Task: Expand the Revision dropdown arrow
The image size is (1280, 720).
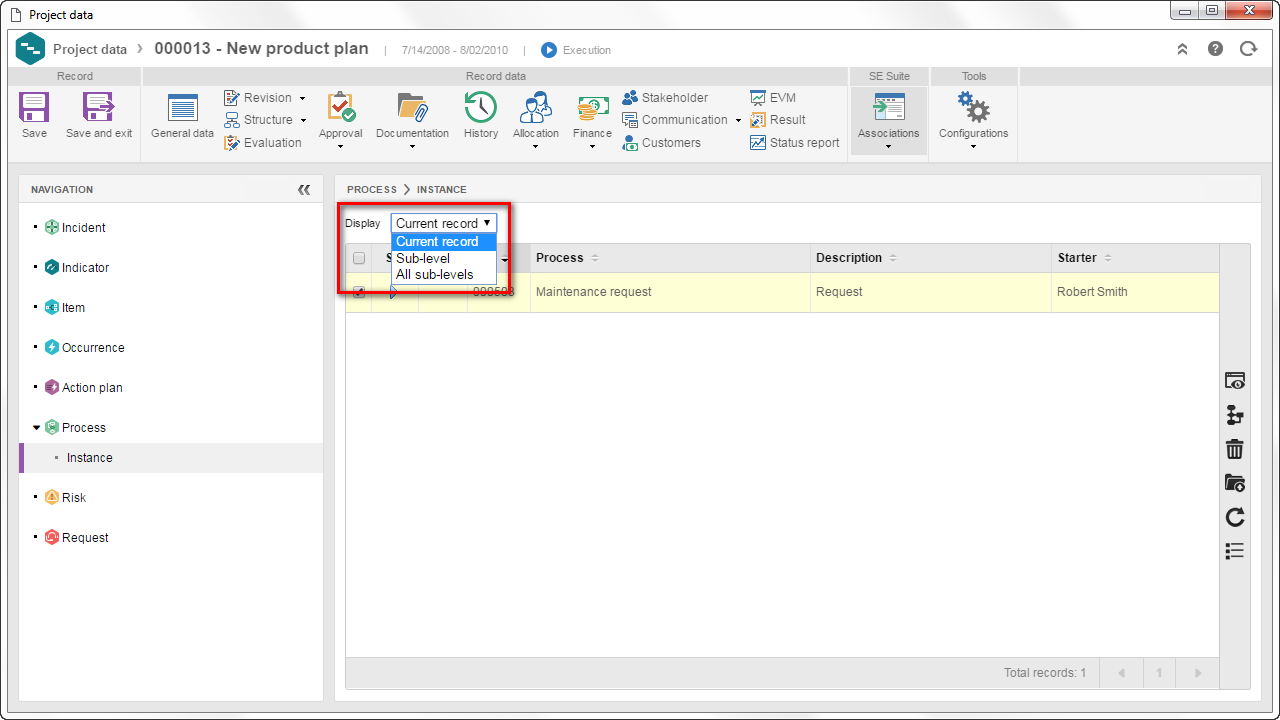Action: pos(302,99)
